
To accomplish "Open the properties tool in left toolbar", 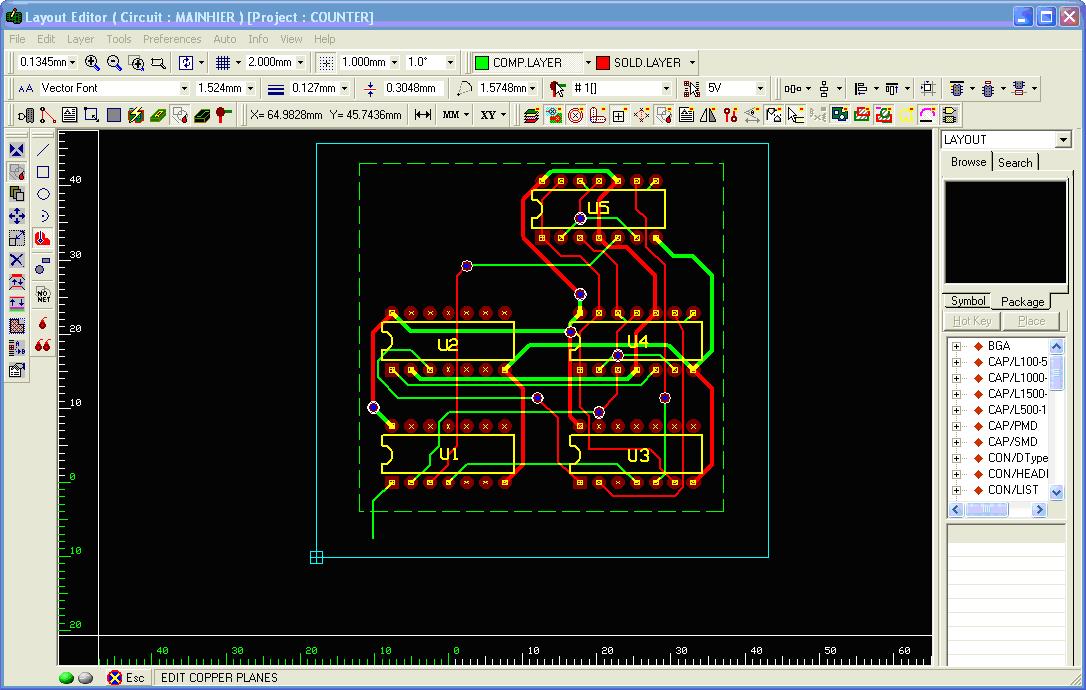I will coord(17,370).
